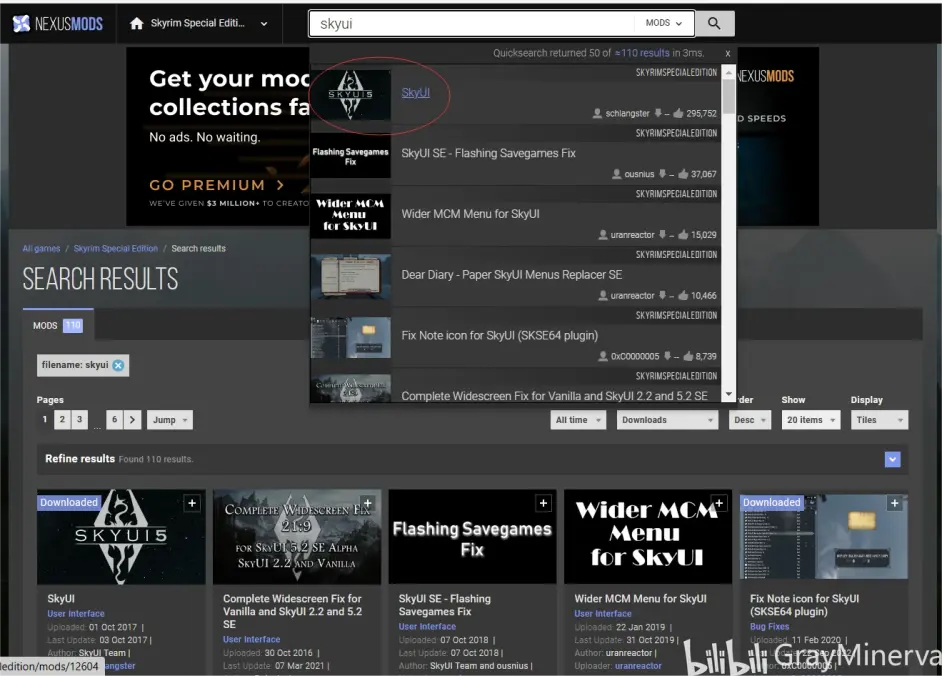
Task: Close the quicksearch results popup
Action: click(728, 53)
